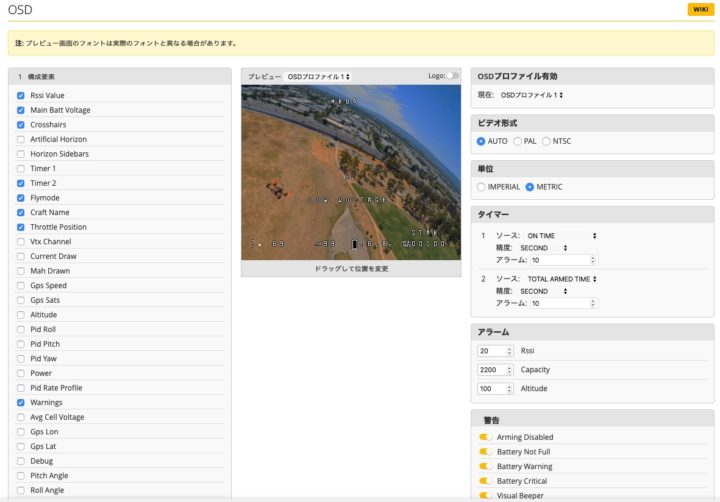Screen dimensions: 720x502
Task: Click the Altitude alarm input field
Action: coord(496,389)
